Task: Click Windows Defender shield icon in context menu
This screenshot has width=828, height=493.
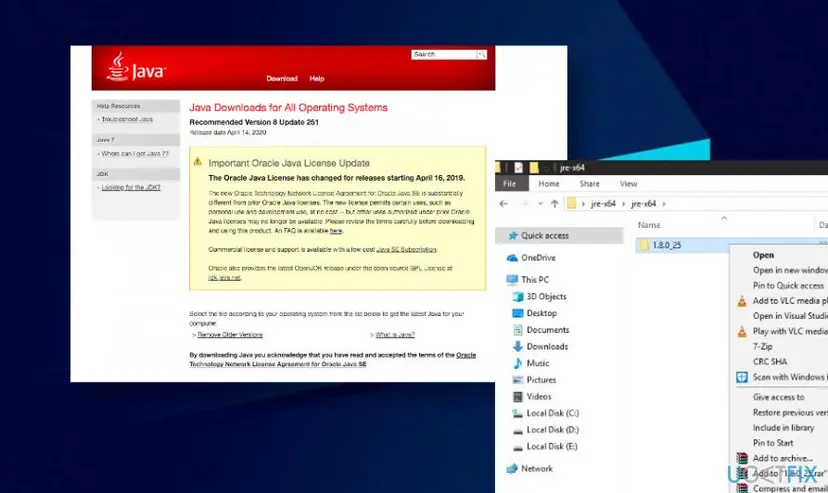Action: [742, 377]
